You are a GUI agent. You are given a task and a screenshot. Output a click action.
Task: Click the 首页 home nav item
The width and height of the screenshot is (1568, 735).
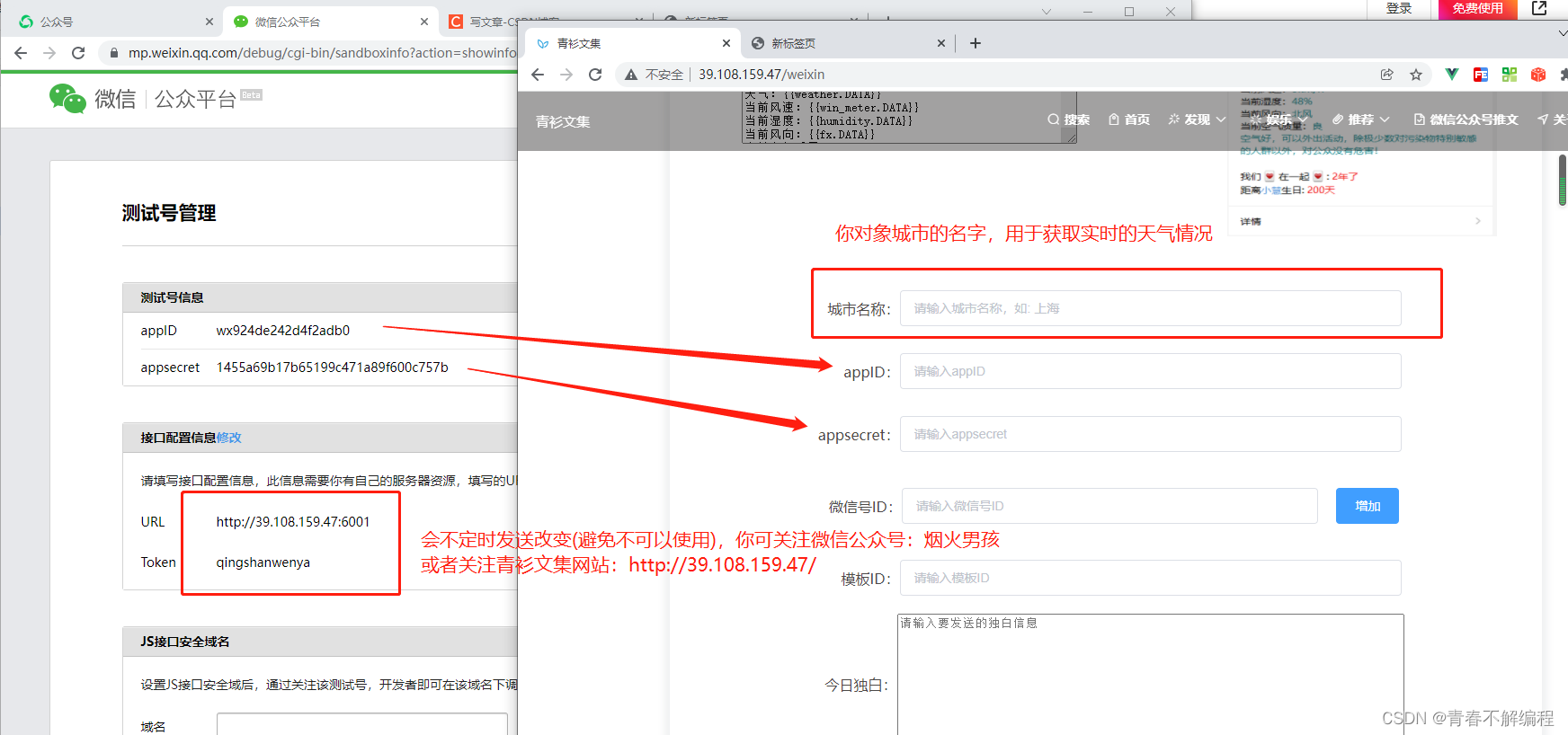[1129, 120]
